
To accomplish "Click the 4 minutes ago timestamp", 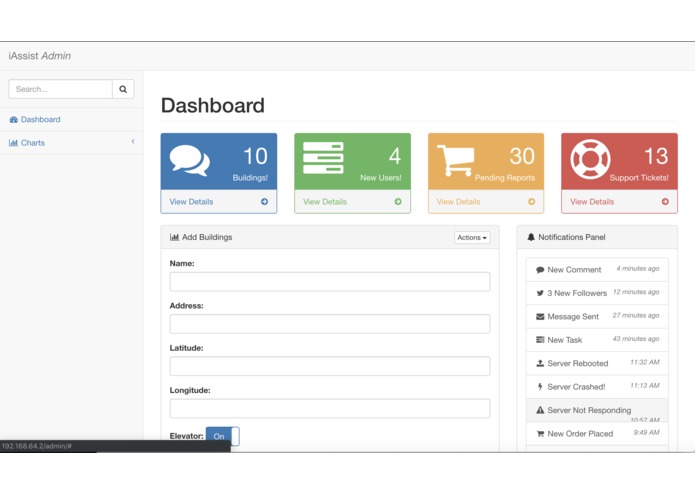I will (638, 268).
